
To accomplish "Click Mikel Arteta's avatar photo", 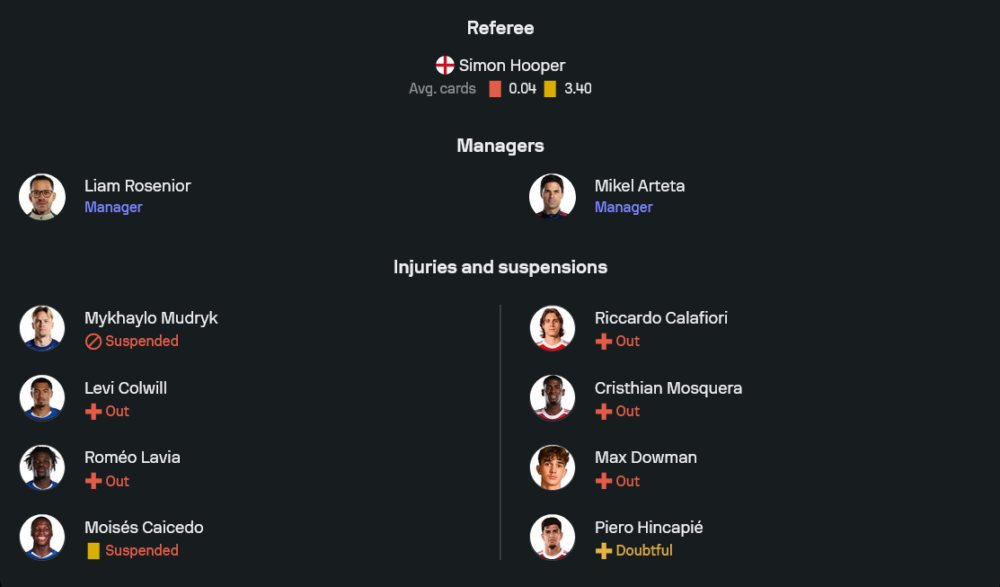I will (x=552, y=196).
